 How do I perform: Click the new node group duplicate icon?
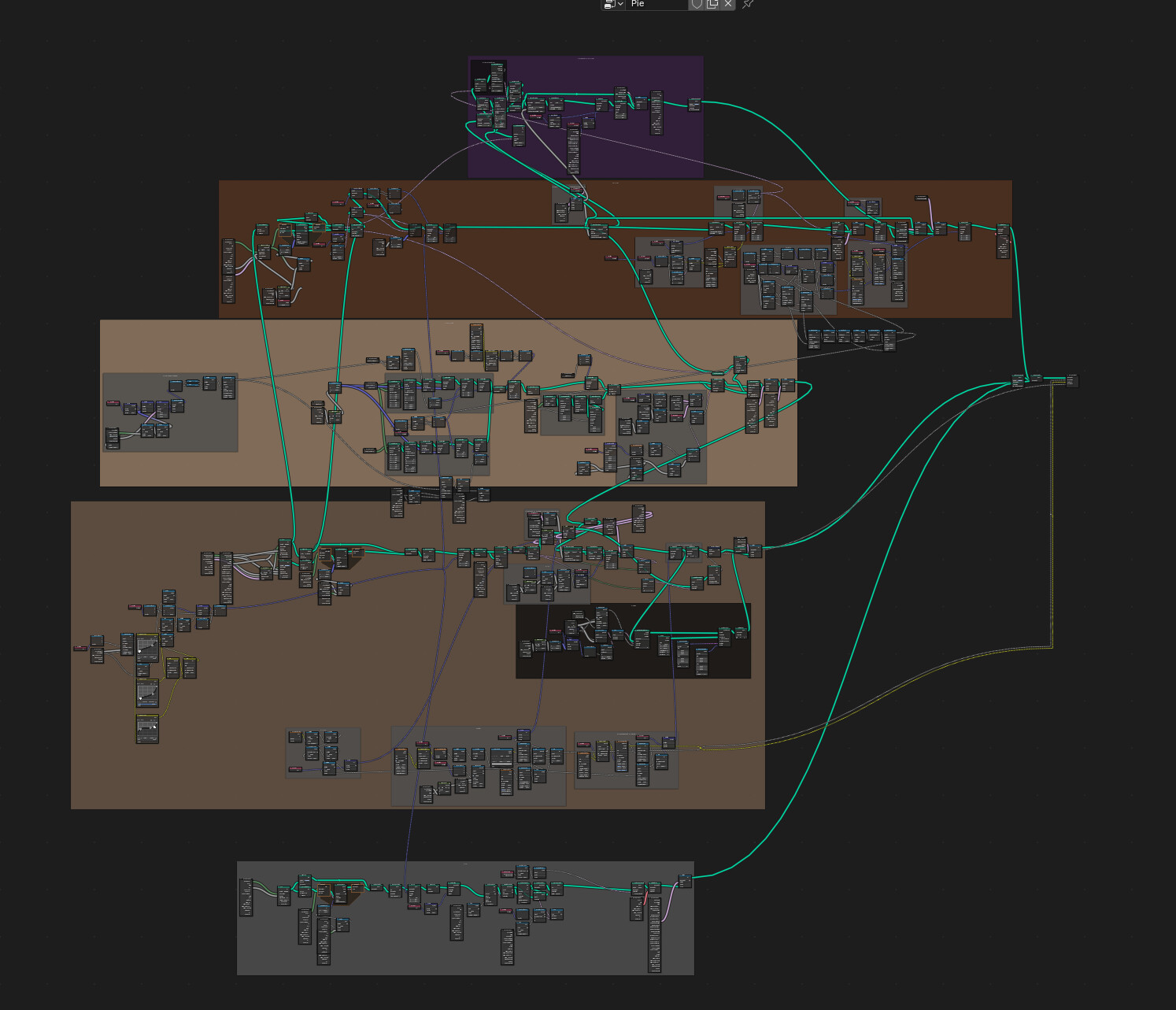click(712, 4)
